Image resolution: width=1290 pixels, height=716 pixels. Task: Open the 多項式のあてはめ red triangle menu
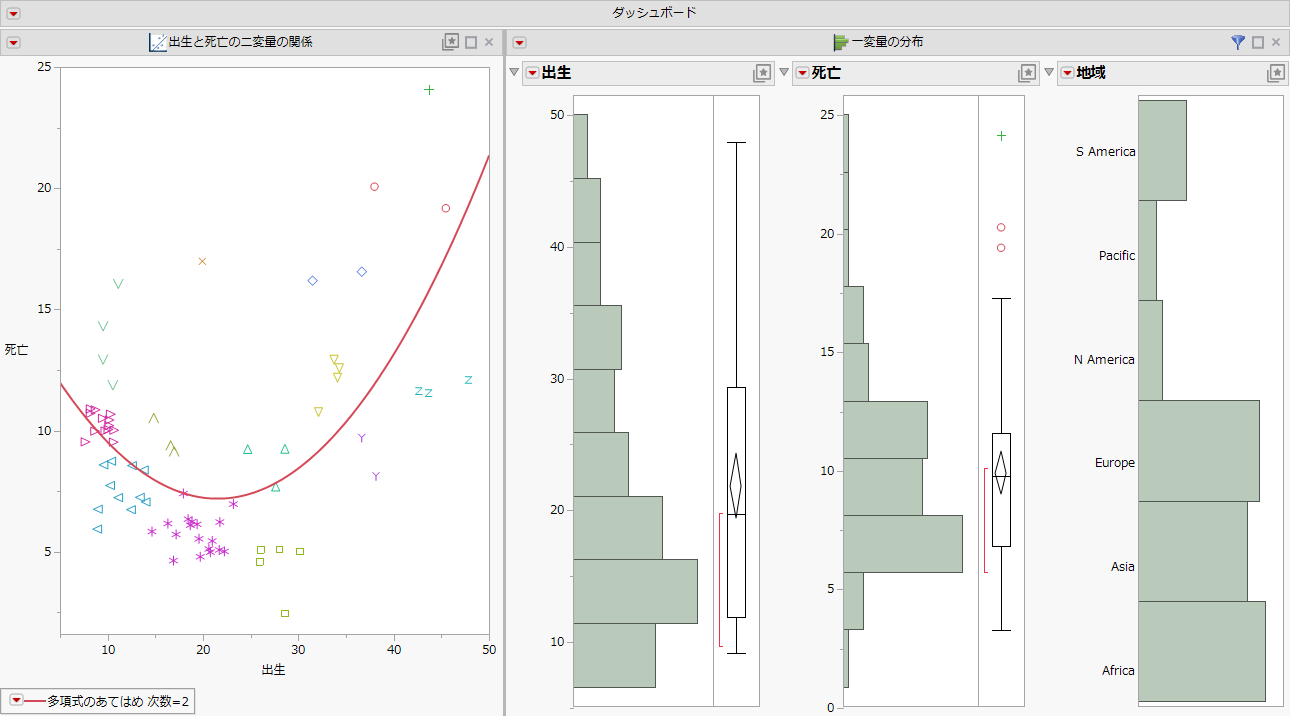(16, 701)
